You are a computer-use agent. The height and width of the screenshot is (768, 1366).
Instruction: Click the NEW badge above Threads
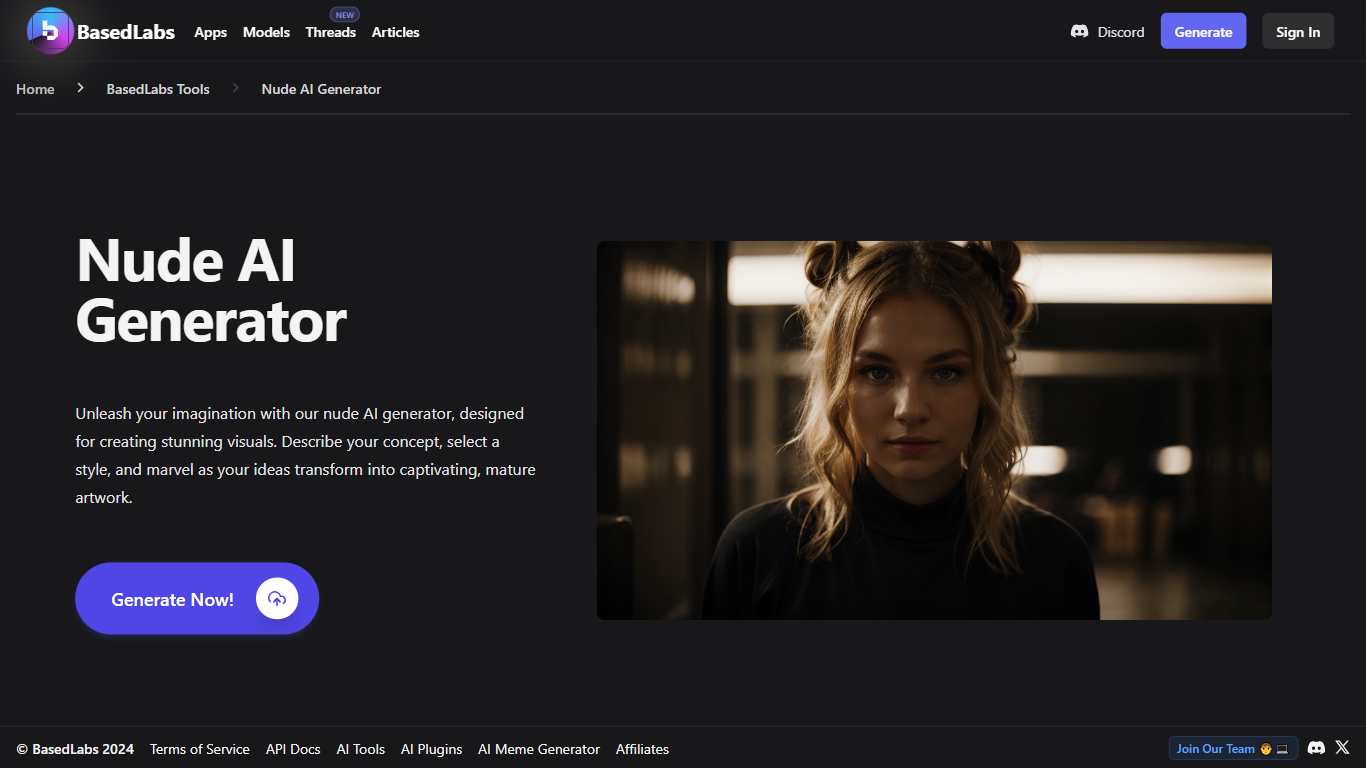[x=345, y=15]
